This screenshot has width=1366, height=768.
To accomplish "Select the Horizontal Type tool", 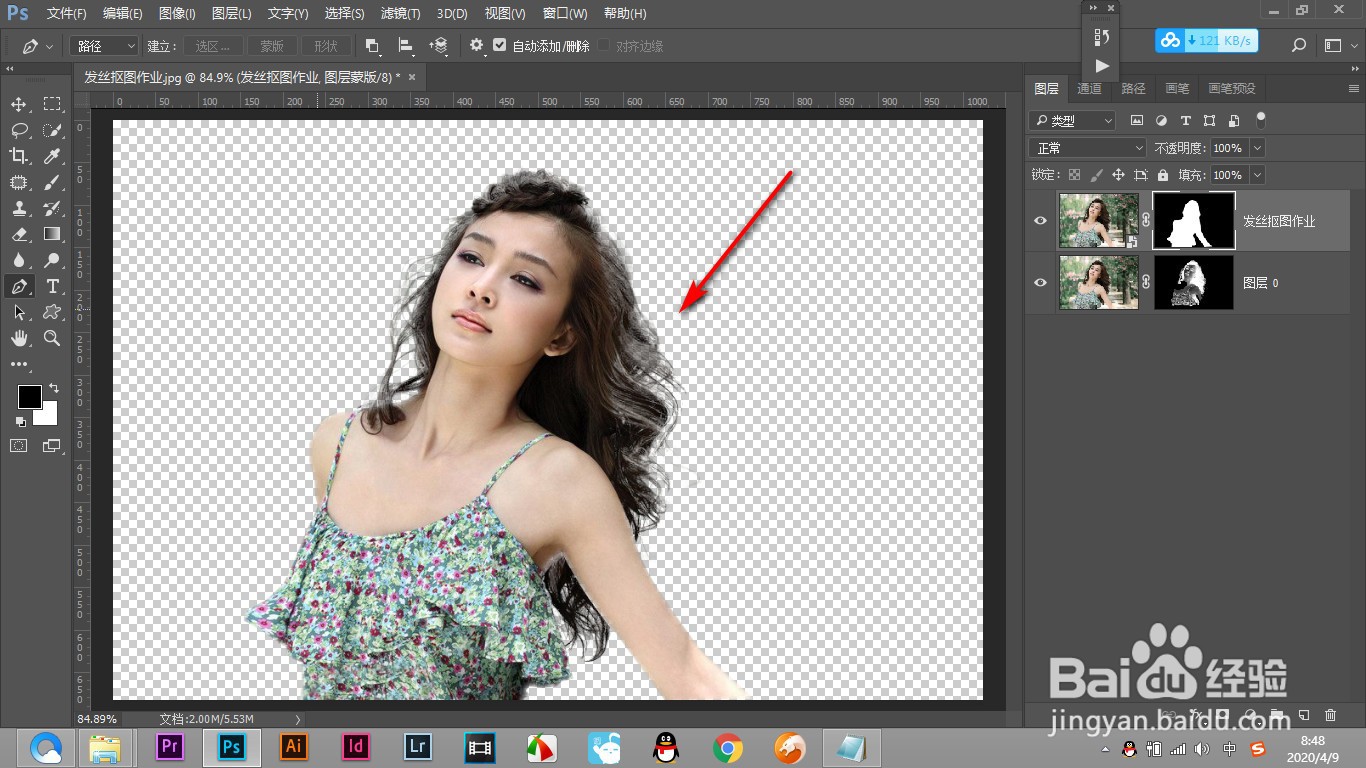I will [x=53, y=286].
